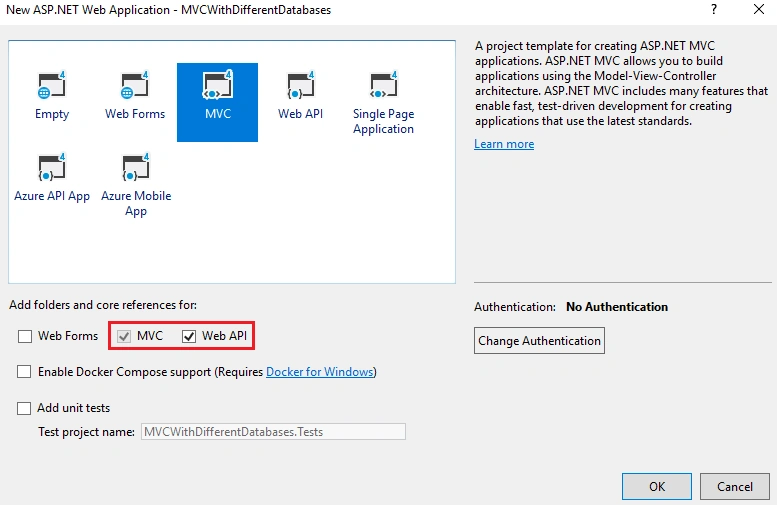Click the dialog title bar text
Viewport: 777px width, 505px height.
click(x=168, y=9)
